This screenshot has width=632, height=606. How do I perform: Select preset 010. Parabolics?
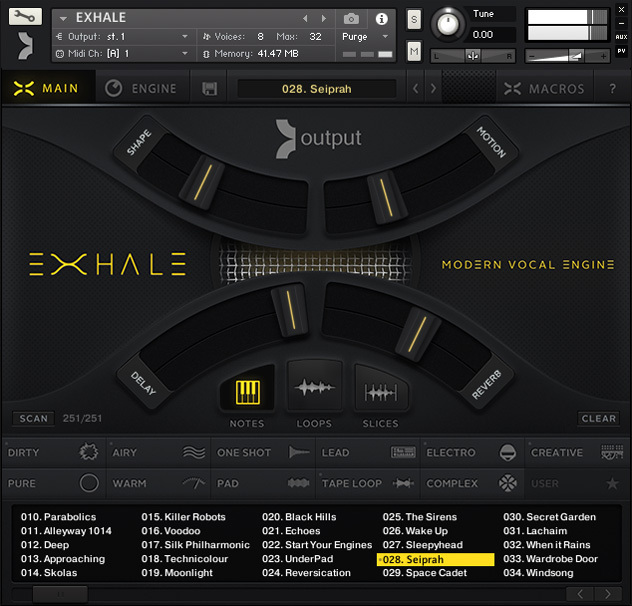[x=58, y=517]
